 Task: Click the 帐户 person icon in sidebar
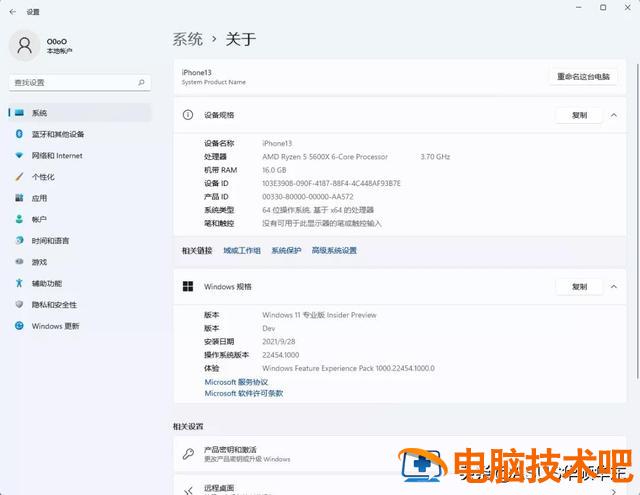[19, 219]
